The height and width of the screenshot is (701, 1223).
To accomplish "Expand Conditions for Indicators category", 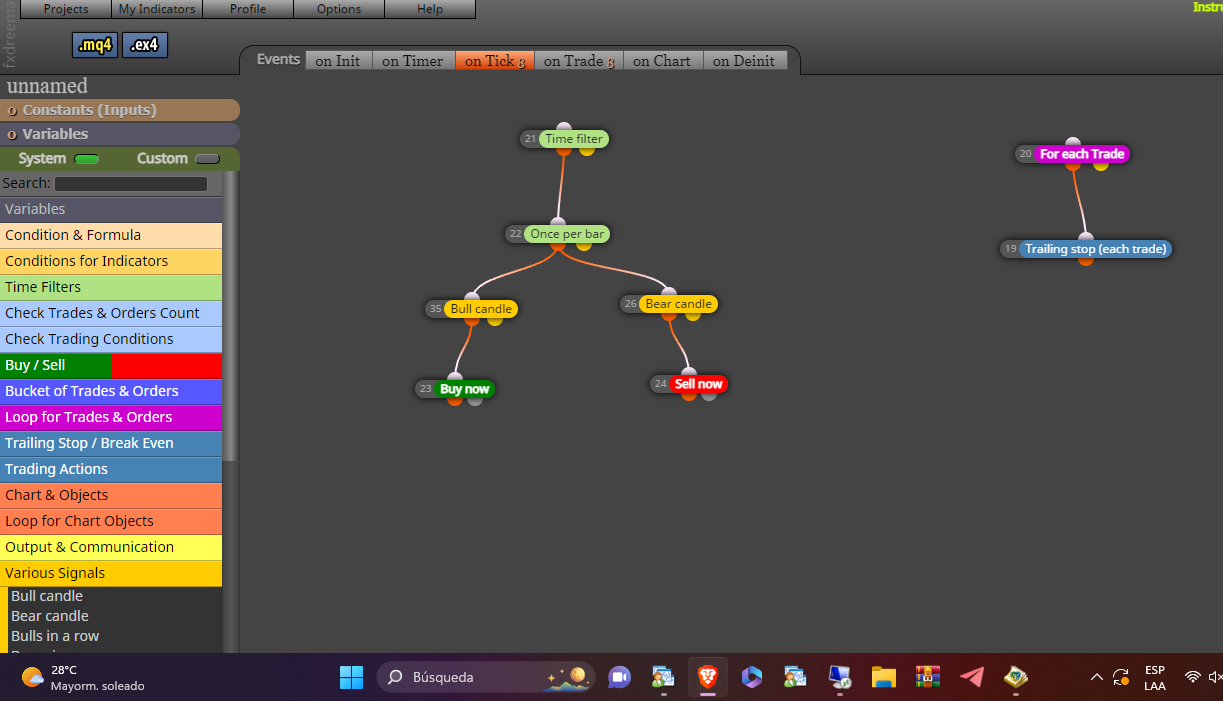I will (x=111, y=261).
